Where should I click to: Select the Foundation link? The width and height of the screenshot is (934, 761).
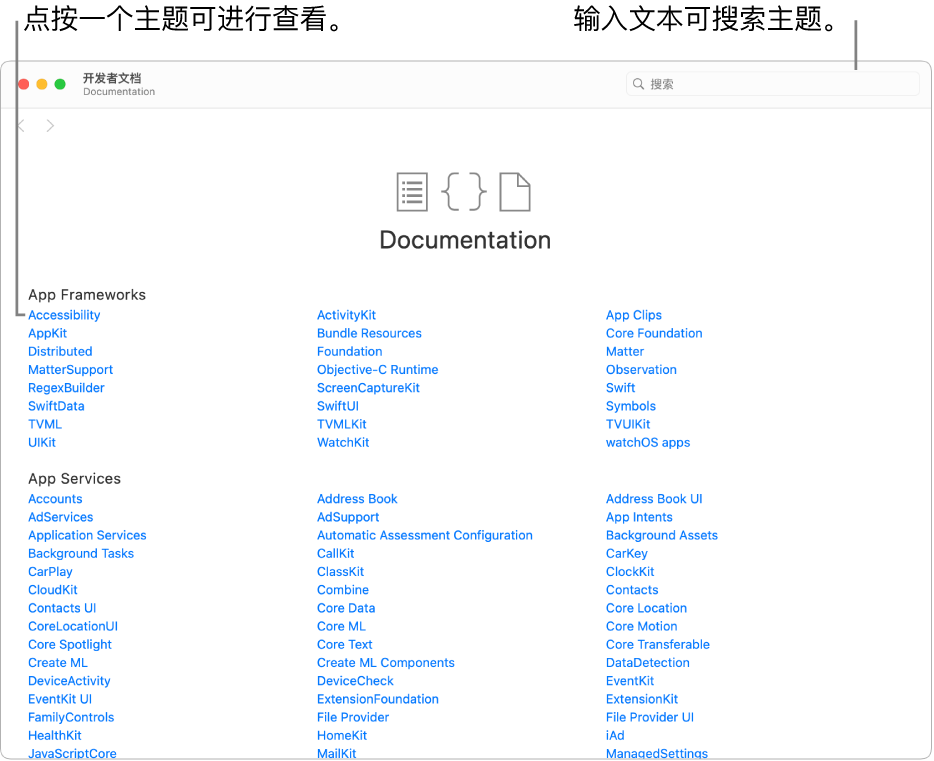(x=350, y=351)
